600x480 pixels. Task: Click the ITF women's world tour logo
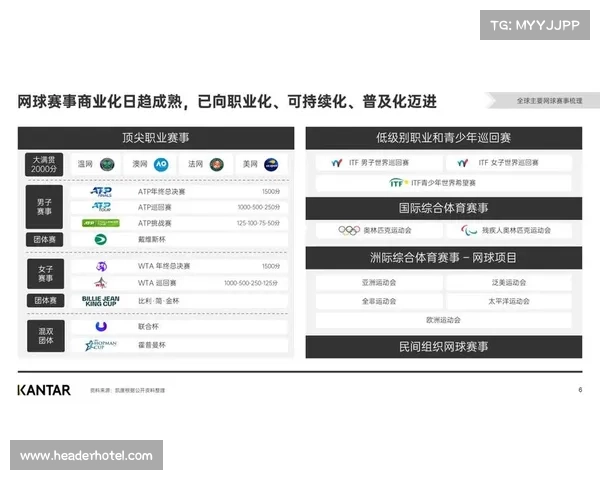(463, 163)
